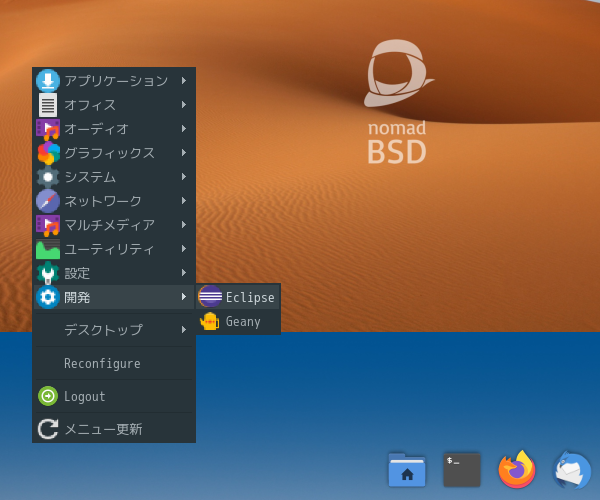
Task: Click the ネットワーク compass icon
Action: [48, 201]
